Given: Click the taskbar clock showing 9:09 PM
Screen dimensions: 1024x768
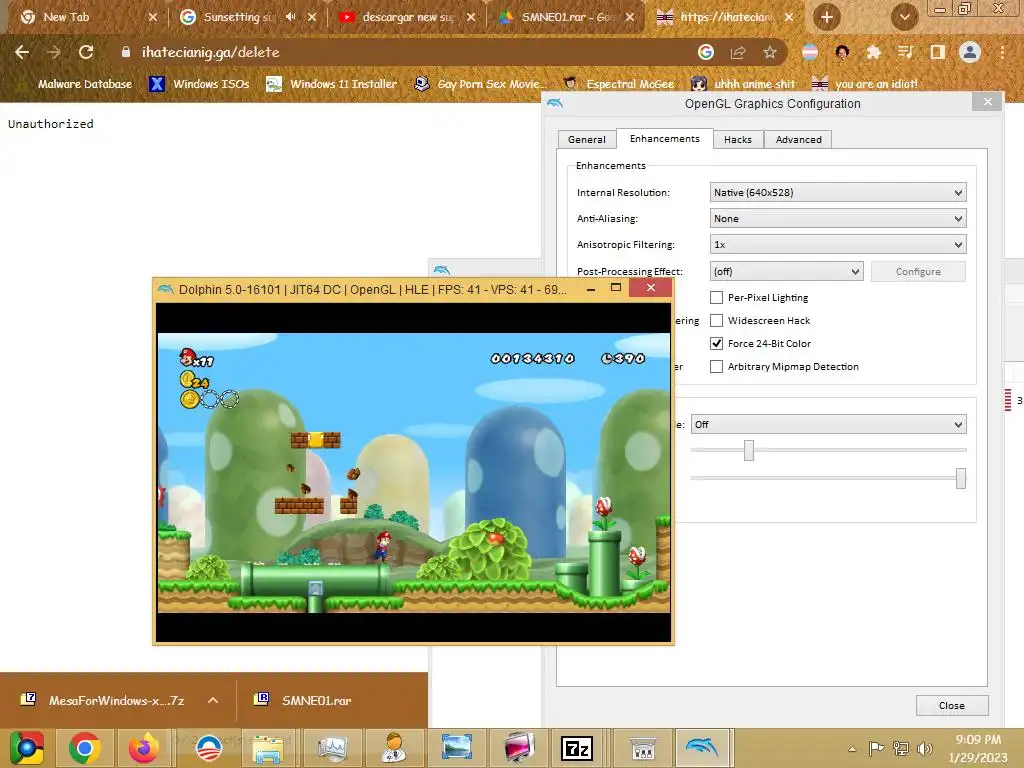Looking at the screenshot, I should (x=978, y=748).
